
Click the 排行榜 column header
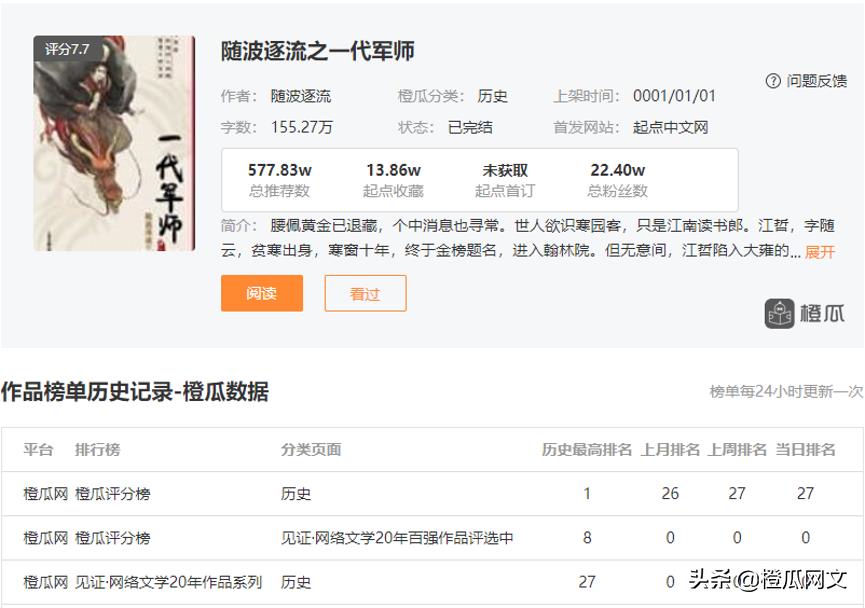pos(98,450)
